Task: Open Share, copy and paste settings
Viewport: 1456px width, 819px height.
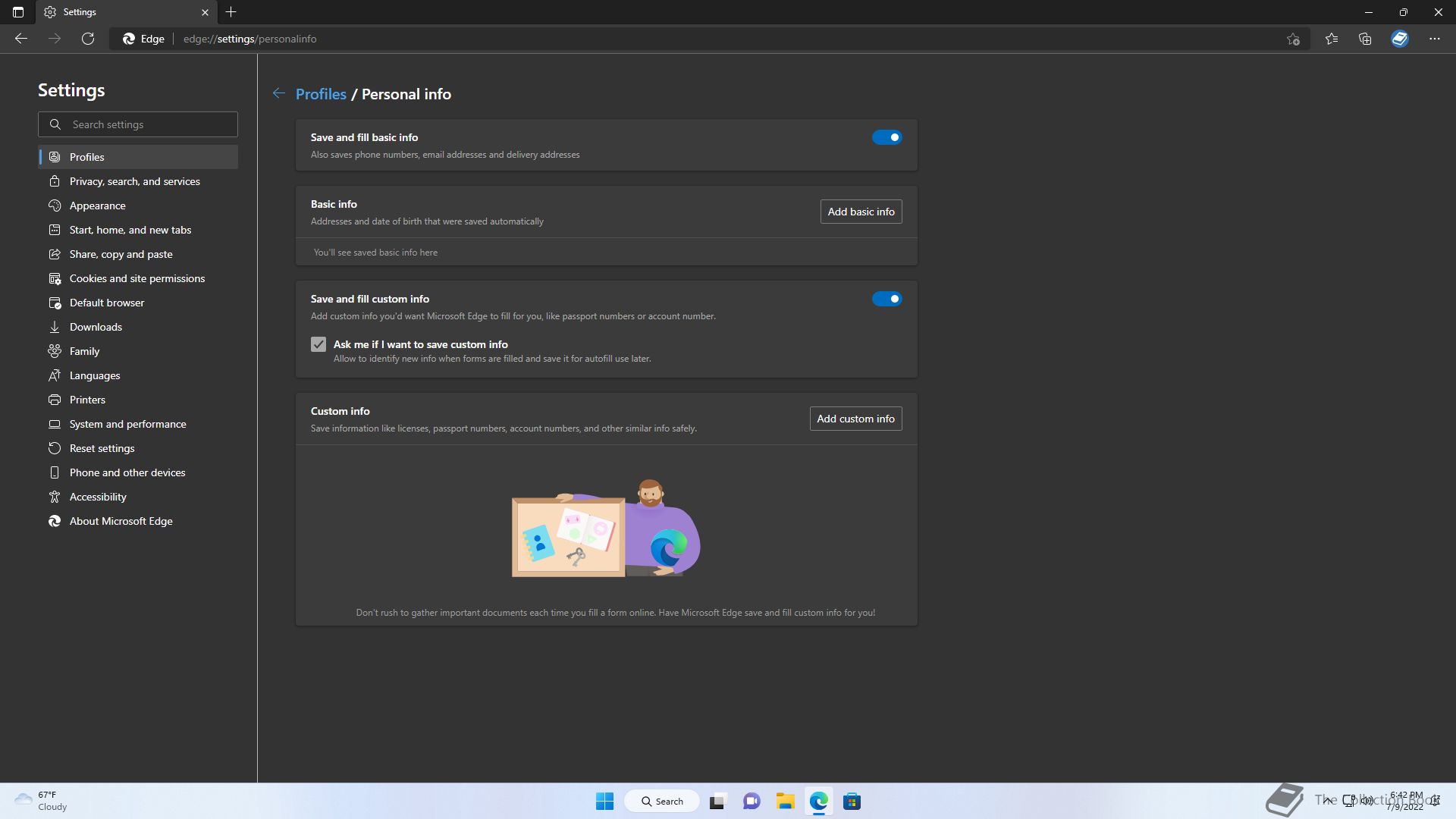Action: 138,254
